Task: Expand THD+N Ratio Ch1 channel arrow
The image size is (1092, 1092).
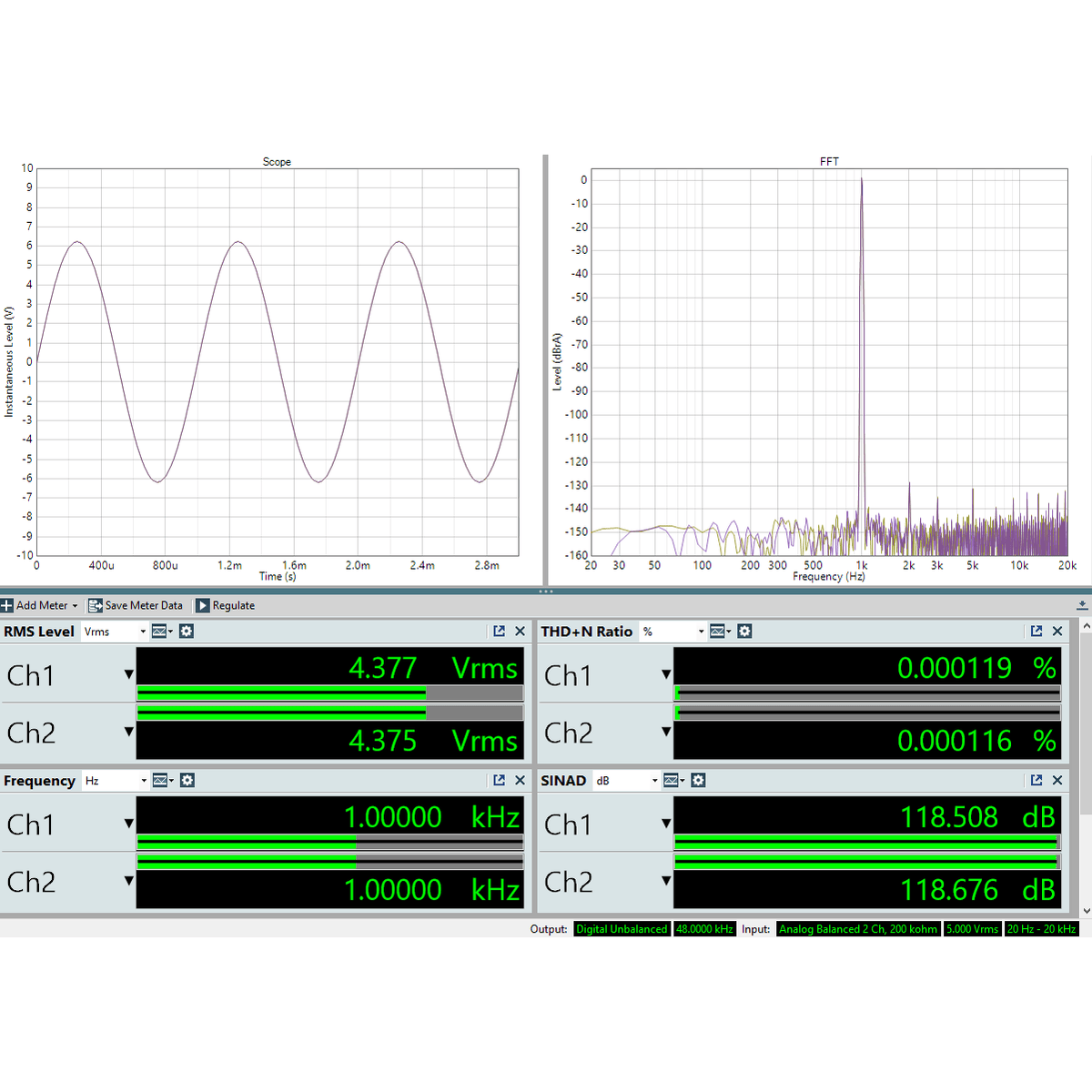Action: [x=666, y=674]
